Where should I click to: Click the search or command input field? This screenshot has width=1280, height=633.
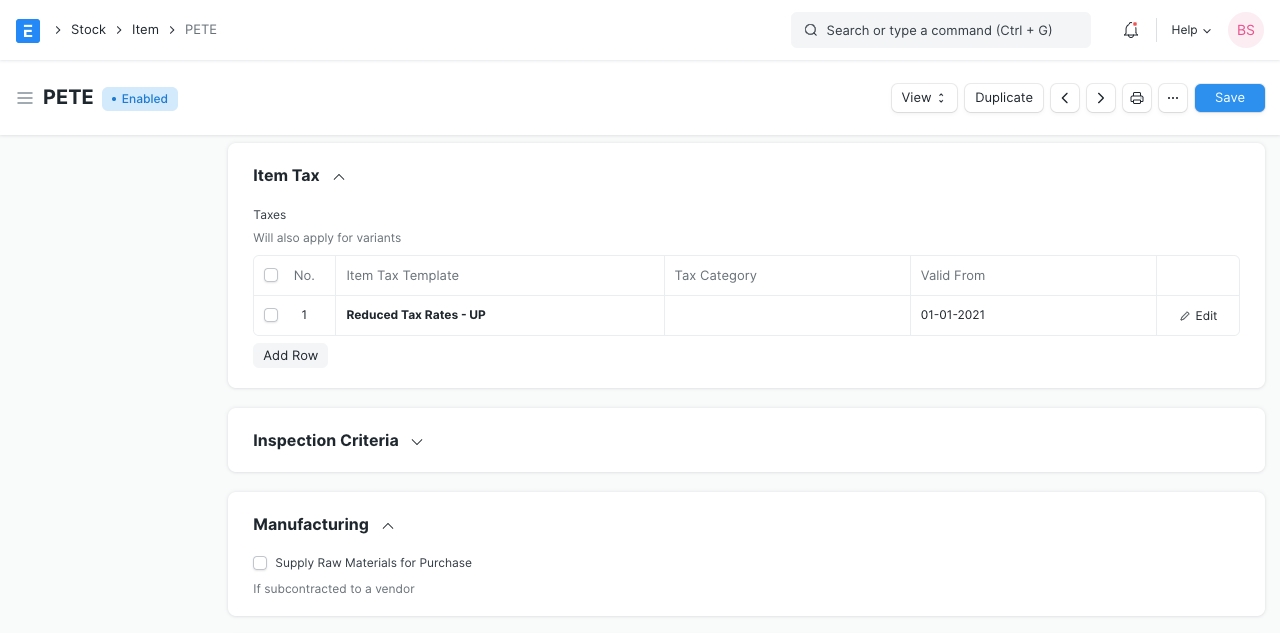(940, 30)
